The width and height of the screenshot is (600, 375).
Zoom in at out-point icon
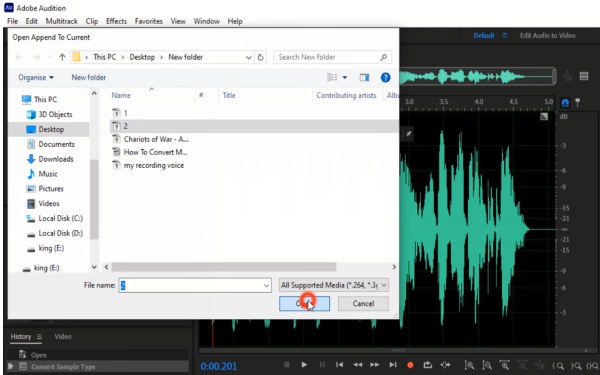pos(576,366)
